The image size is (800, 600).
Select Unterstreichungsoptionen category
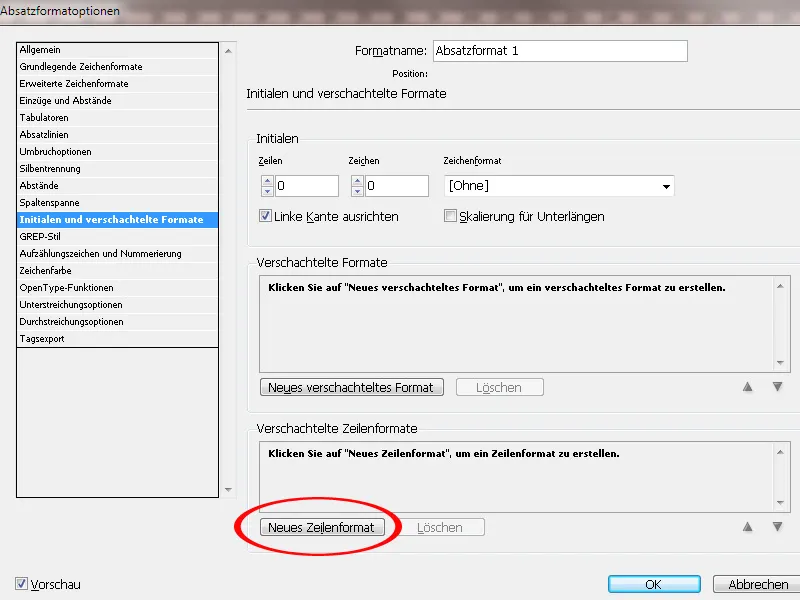pyautogui.click(x=117, y=305)
